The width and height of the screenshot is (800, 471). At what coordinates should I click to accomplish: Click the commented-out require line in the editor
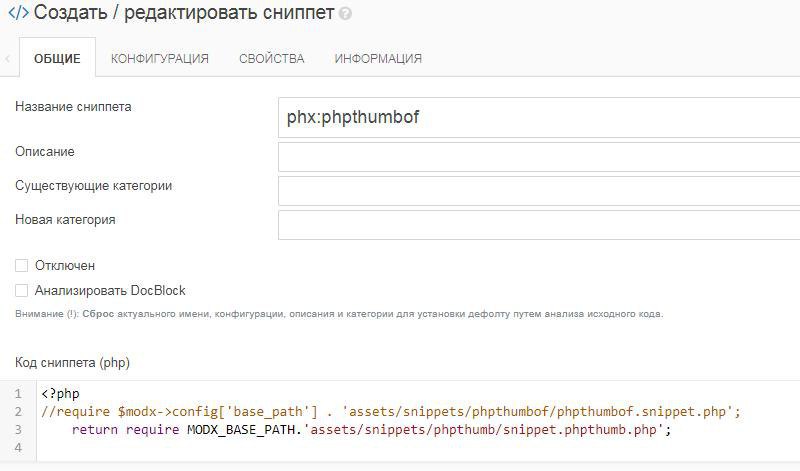(390, 411)
